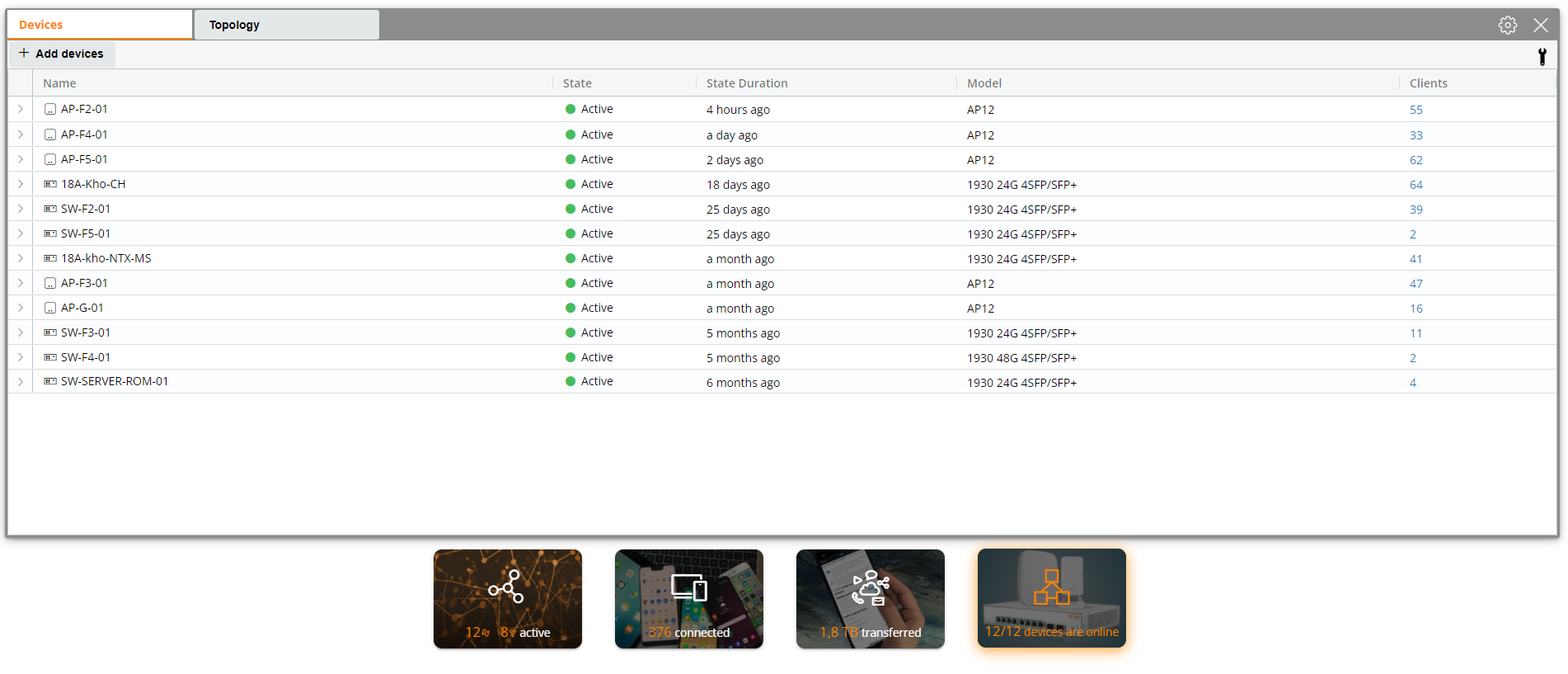Open the 62 clients link for AP-F5-01

point(1416,160)
